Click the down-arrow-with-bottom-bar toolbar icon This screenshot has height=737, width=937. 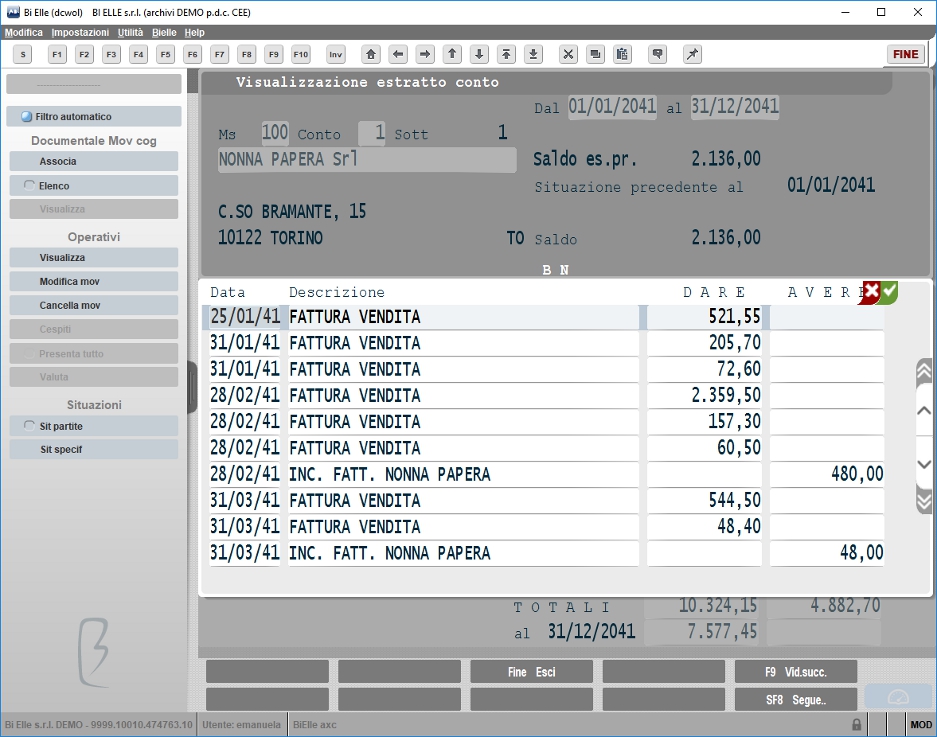tap(533, 54)
